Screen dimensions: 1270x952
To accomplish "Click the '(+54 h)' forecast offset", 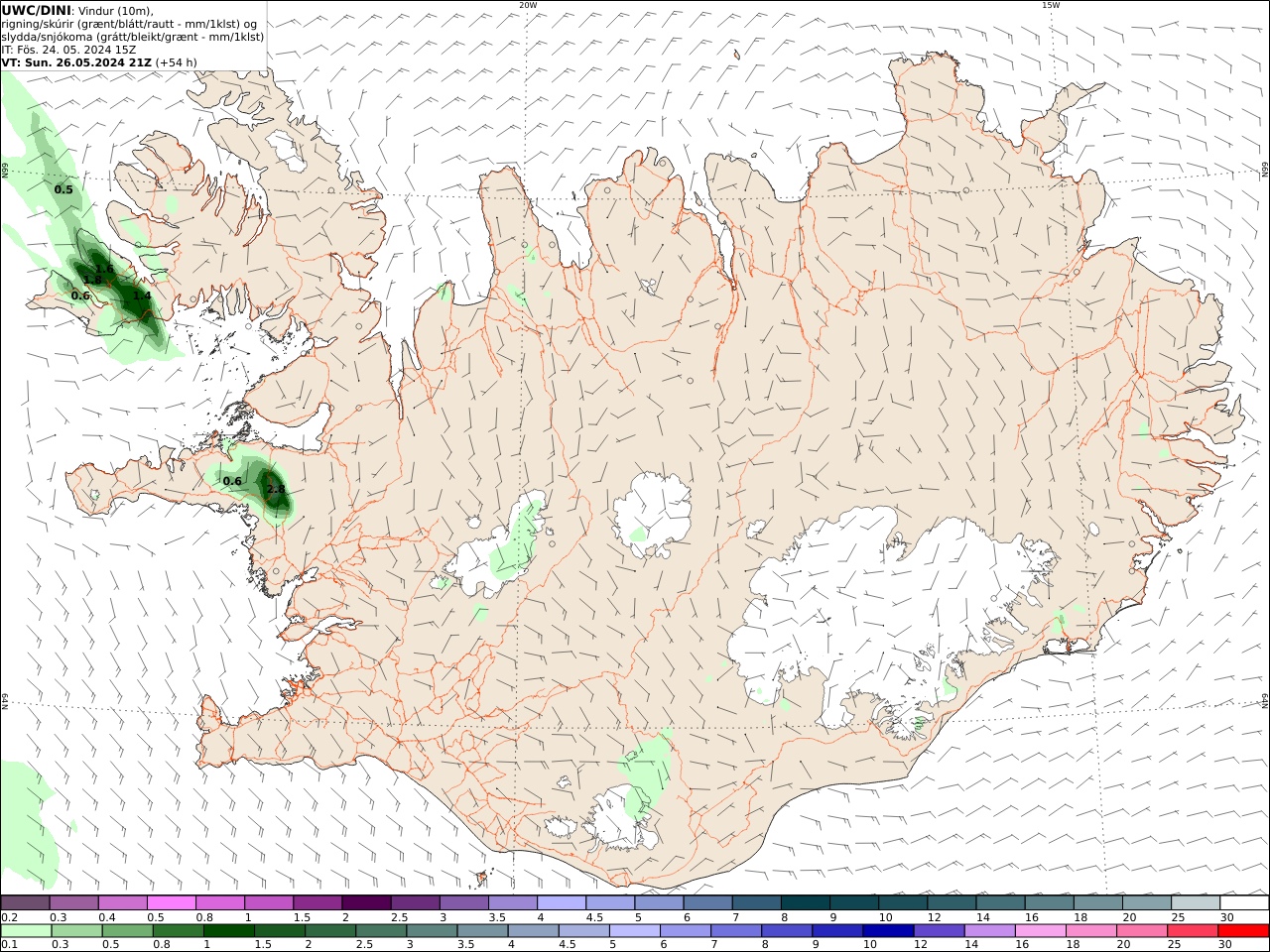I will point(176,61).
